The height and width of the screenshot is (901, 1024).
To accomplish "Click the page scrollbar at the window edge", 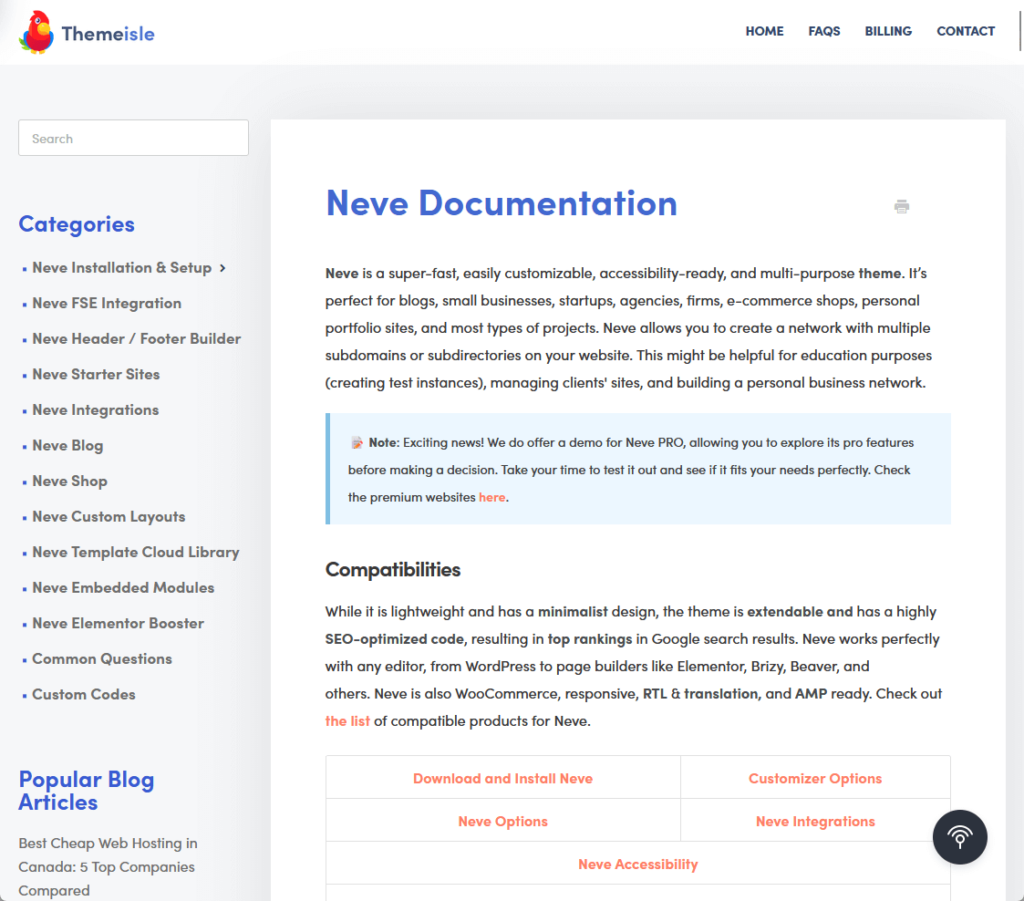I will [1020, 31].
